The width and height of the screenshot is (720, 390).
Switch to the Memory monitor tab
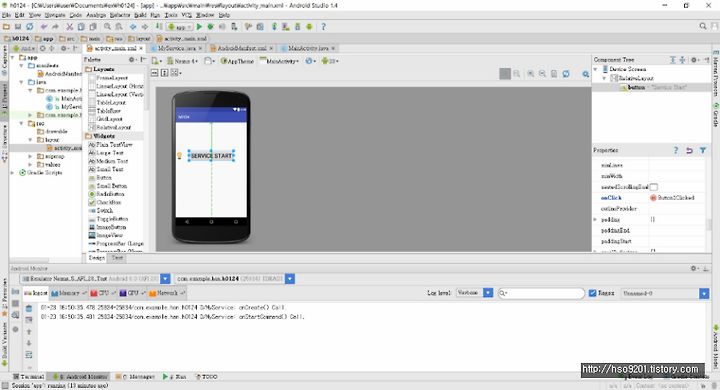click(x=68, y=293)
